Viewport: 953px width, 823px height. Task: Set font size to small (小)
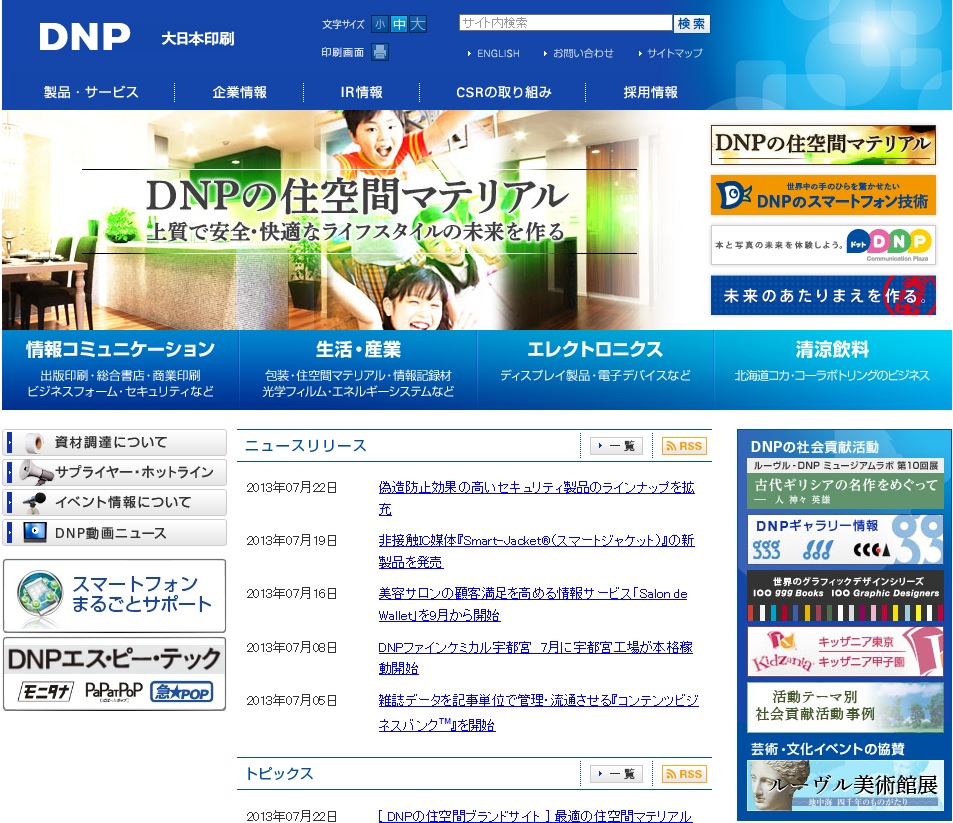[x=380, y=24]
